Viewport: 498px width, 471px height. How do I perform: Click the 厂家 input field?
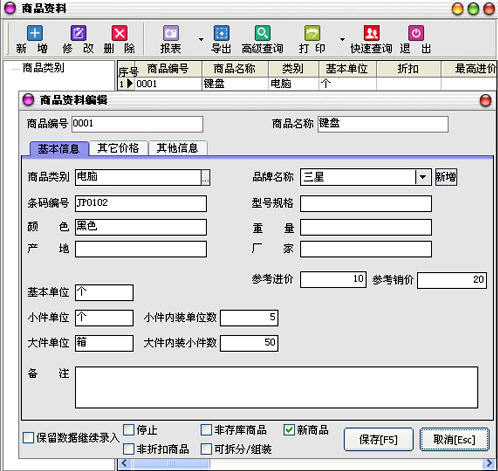tap(366, 249)
